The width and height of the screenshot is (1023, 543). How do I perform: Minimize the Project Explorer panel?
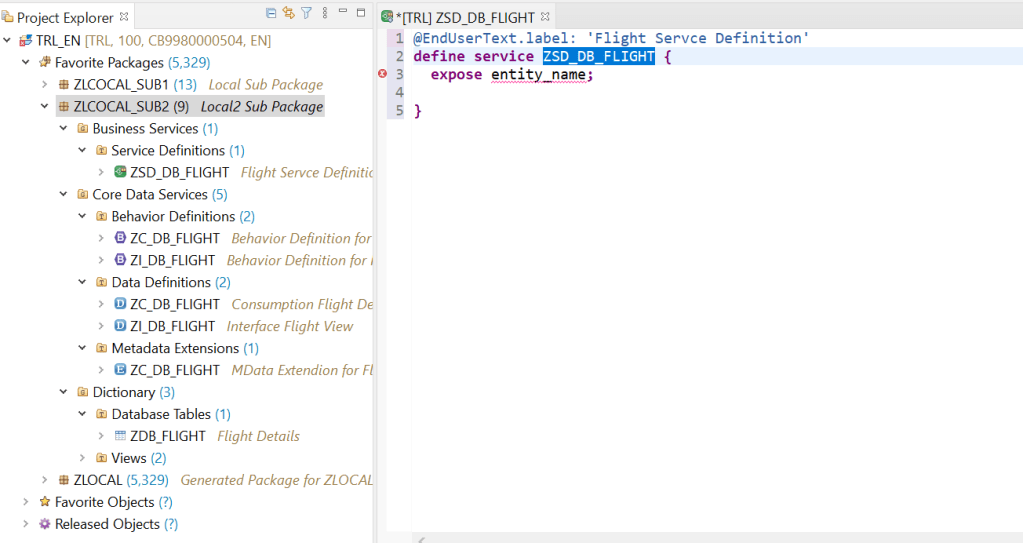(343, 11)
